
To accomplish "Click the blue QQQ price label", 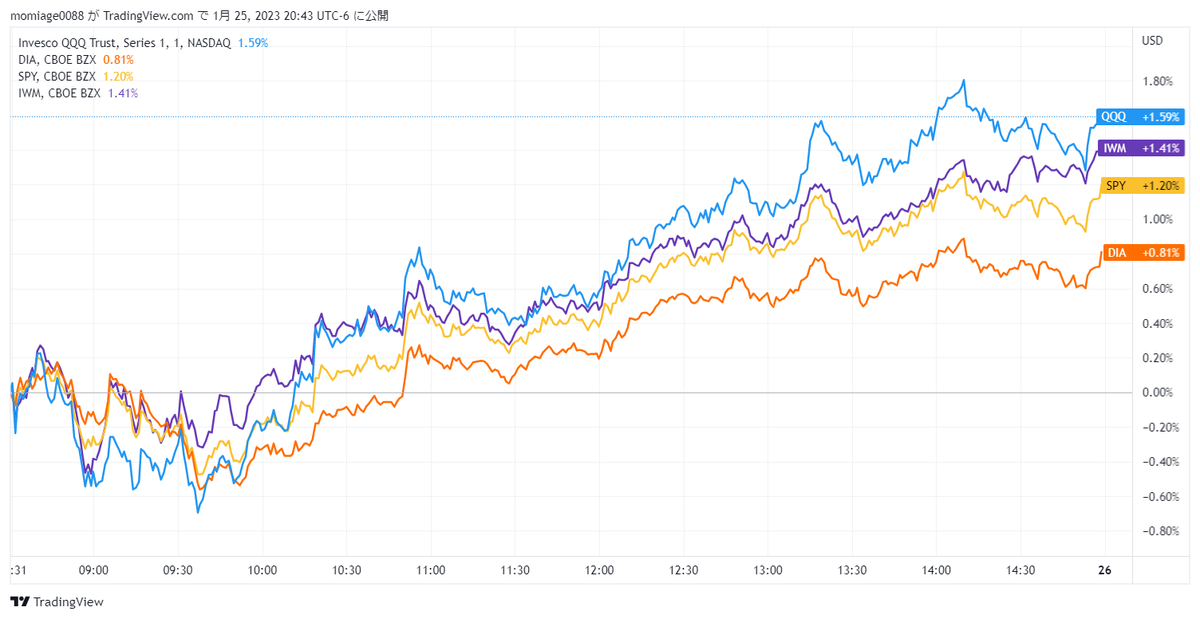I will [x=1139, y=117].
